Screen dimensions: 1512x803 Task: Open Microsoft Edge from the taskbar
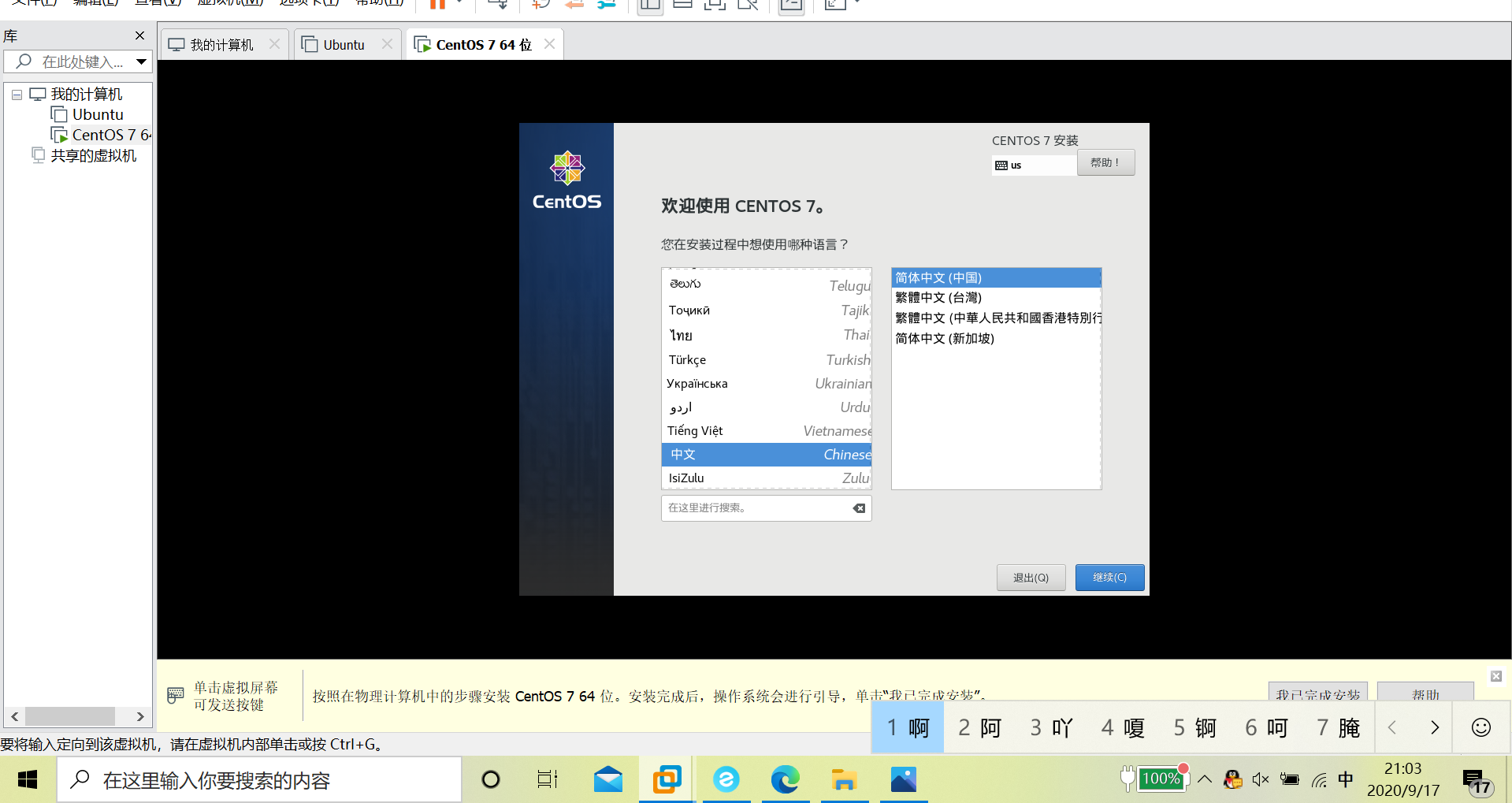[x=785, y=780]
